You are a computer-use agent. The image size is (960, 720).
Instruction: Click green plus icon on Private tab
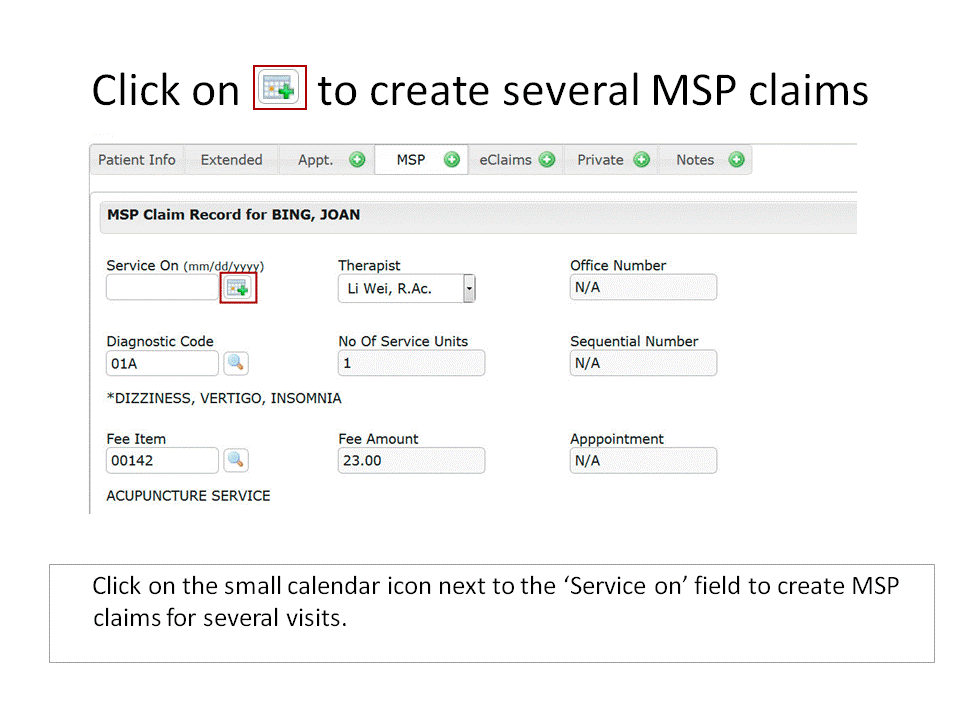pyautogui.click(x=642, y=160)
